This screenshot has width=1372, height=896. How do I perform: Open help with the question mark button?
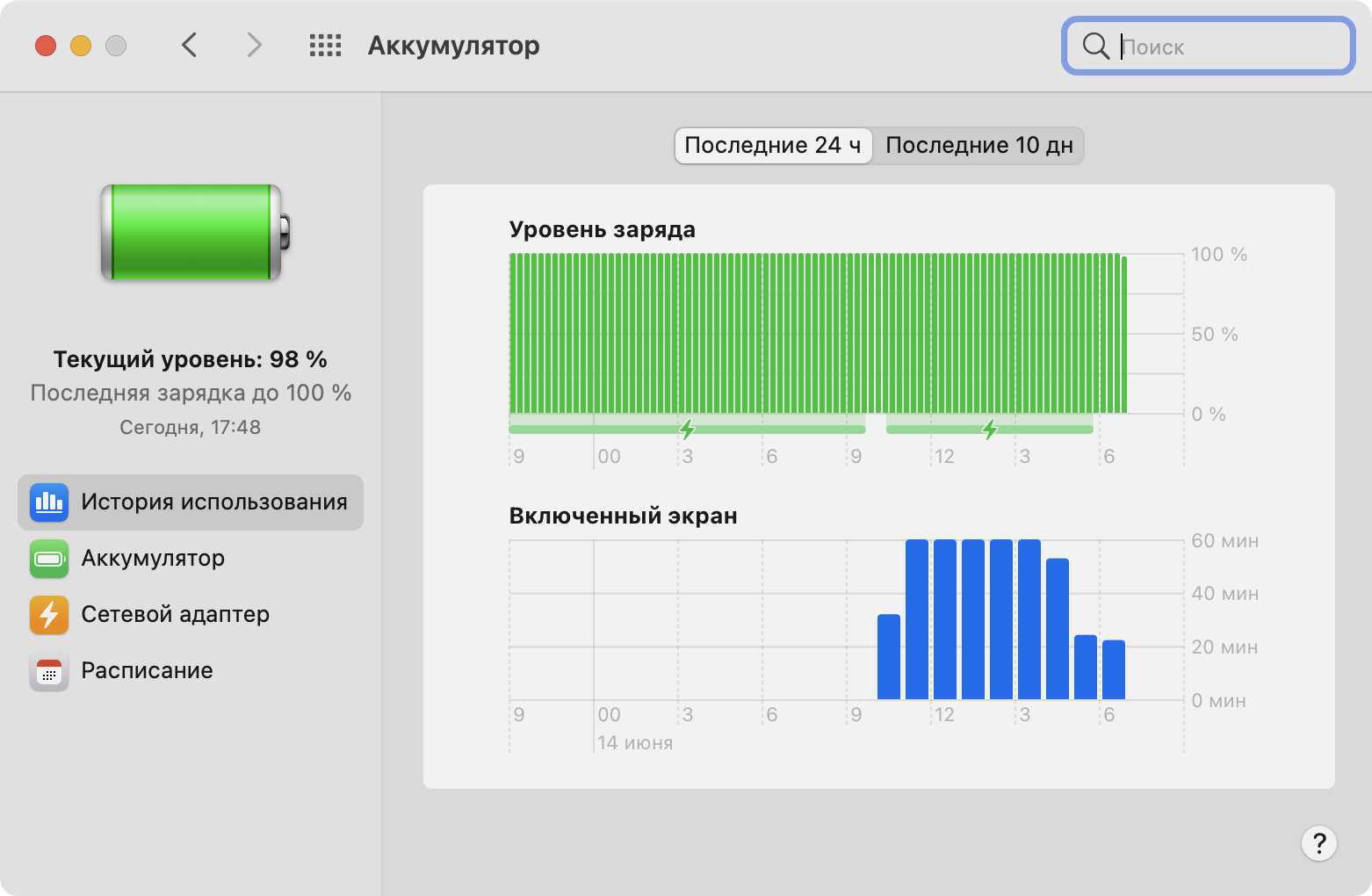coord(1318,843)
